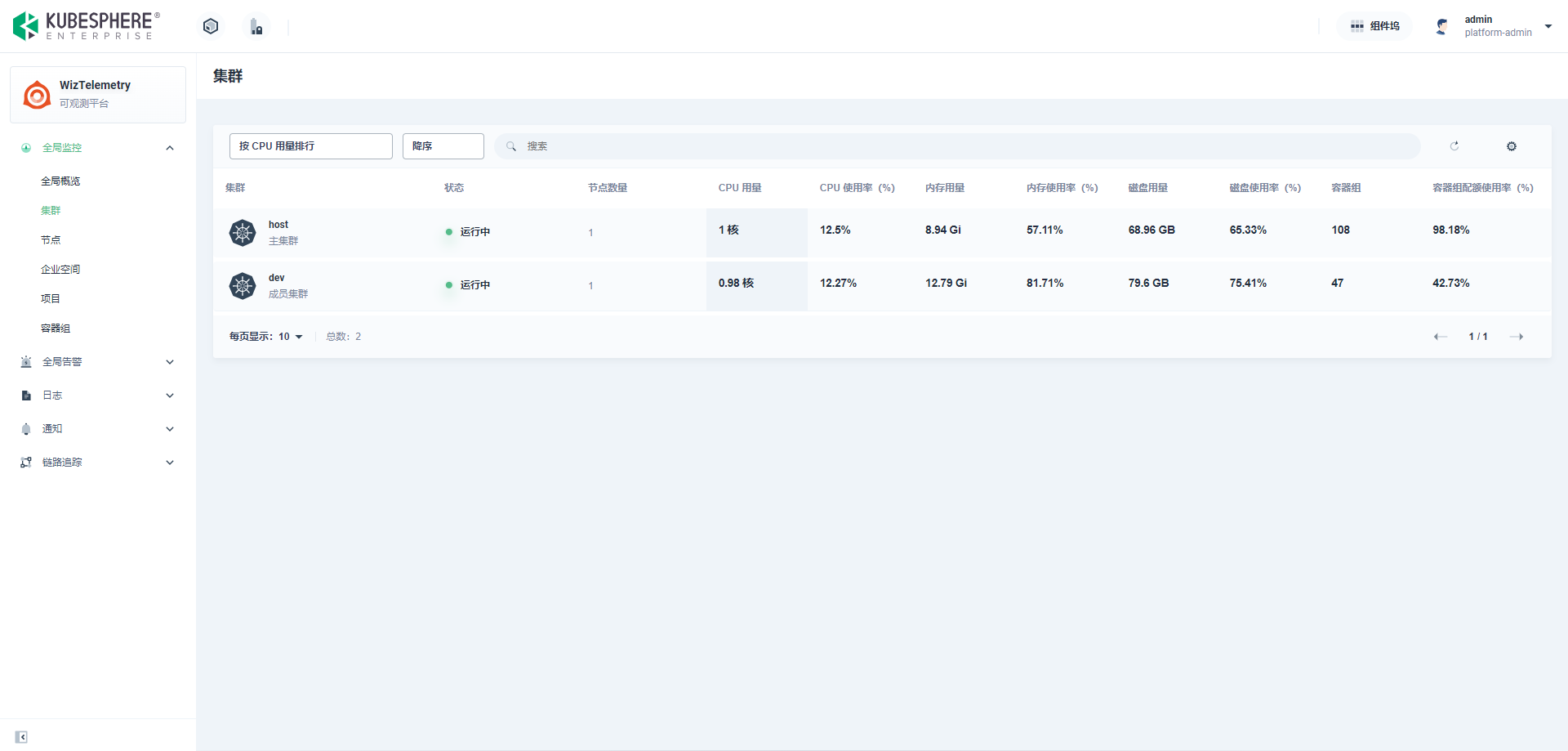Image resolution: width=1568 pixels, height=751 pixels.
Task: Click the cube workbench icon in header
Action: click(211, 27)
